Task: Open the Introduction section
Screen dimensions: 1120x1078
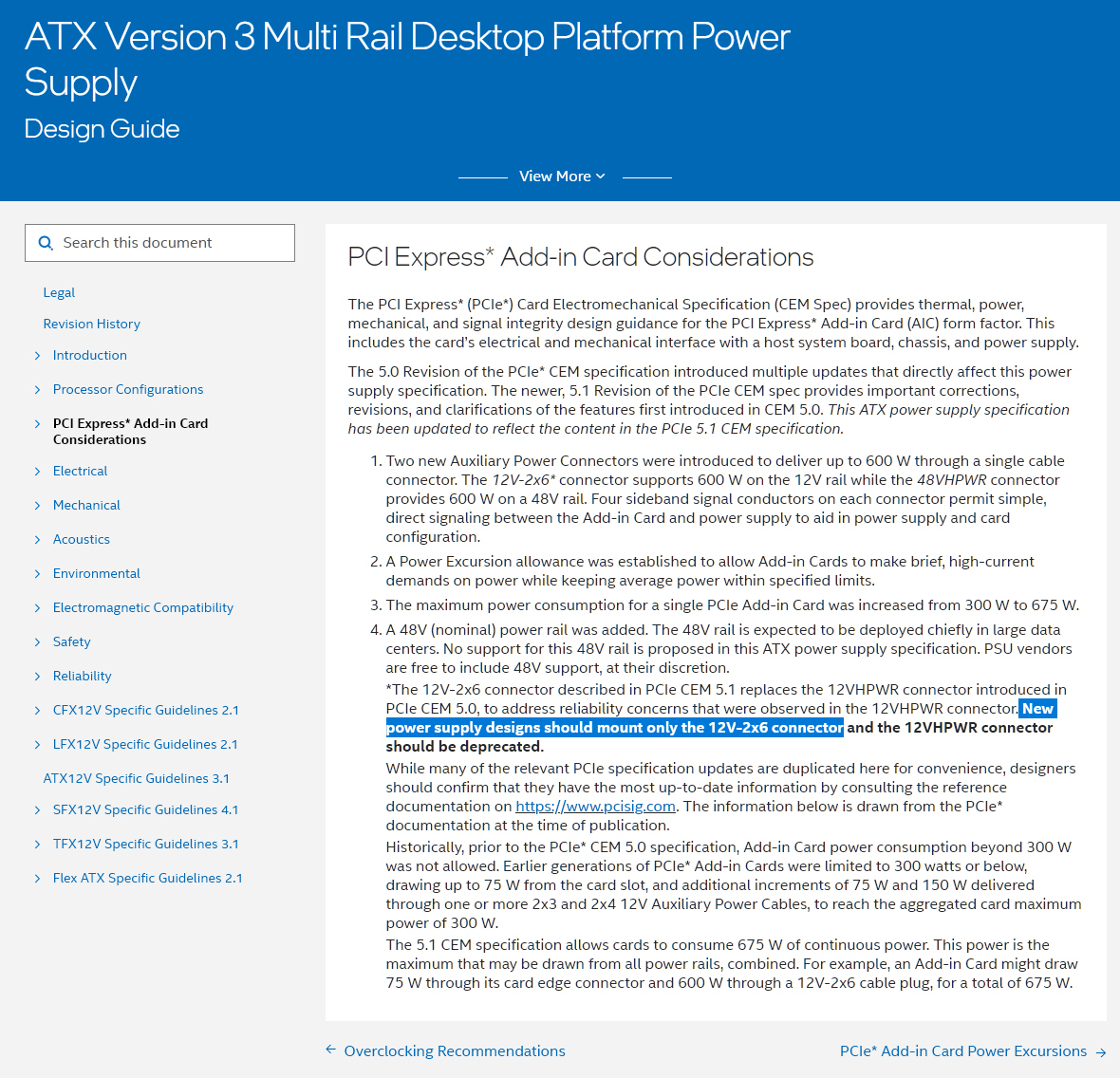Action: (x=90, y=356)
